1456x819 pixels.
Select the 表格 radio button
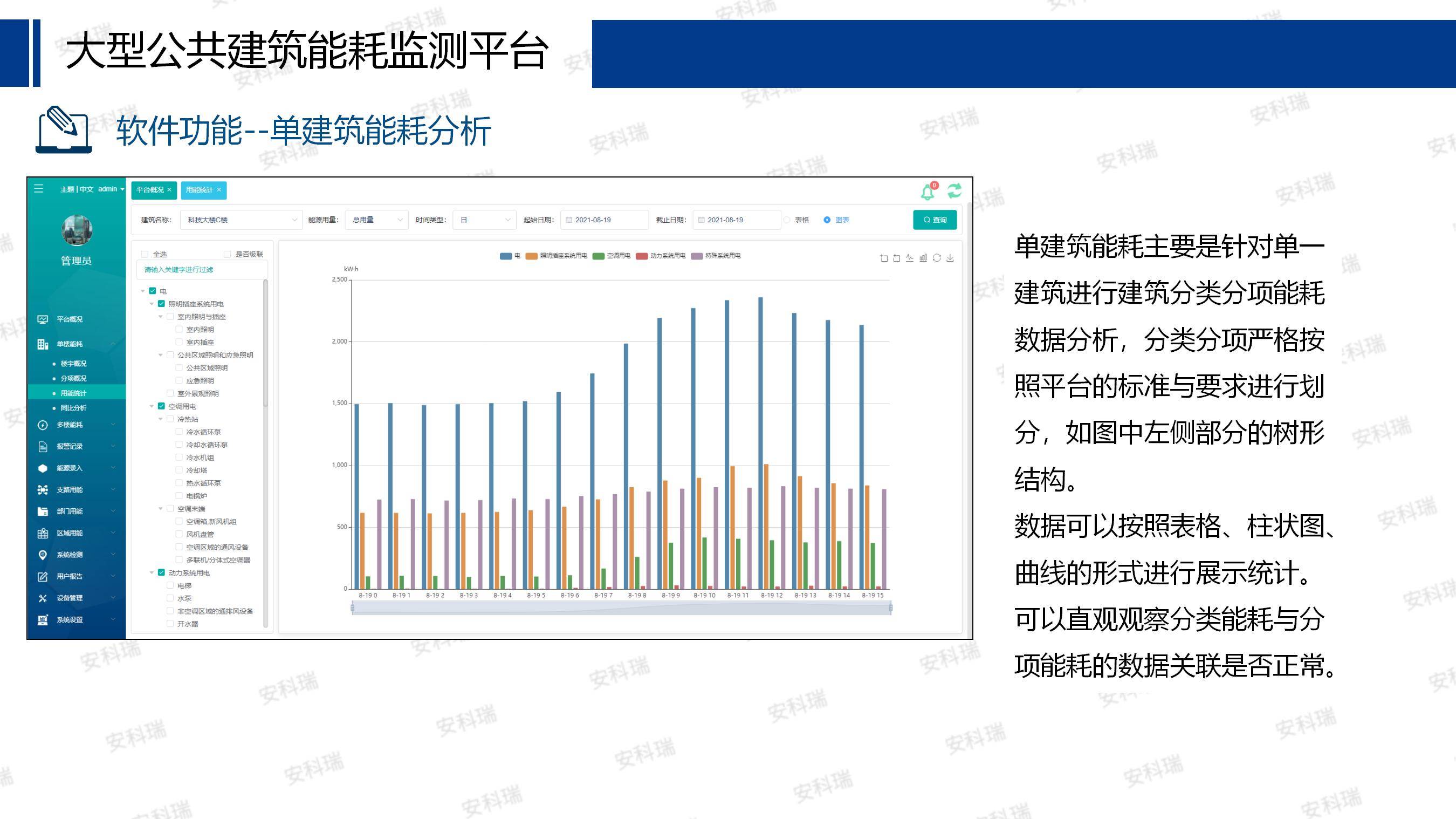787,220
